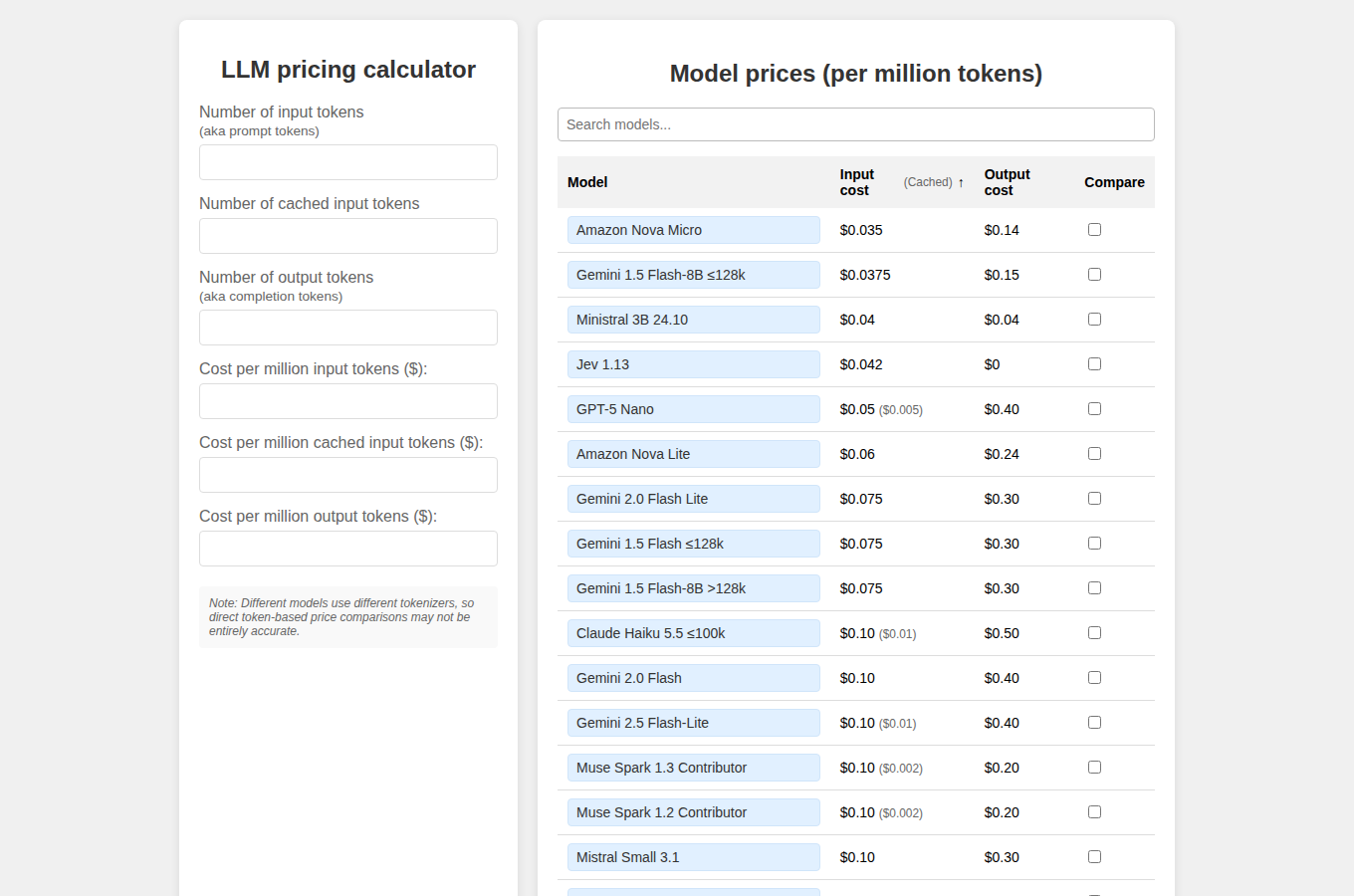Enable compare for Muse Spark 1.3 Contributor
Viewport: 1354px width, 896px height.
click(x=1094, y=768)
